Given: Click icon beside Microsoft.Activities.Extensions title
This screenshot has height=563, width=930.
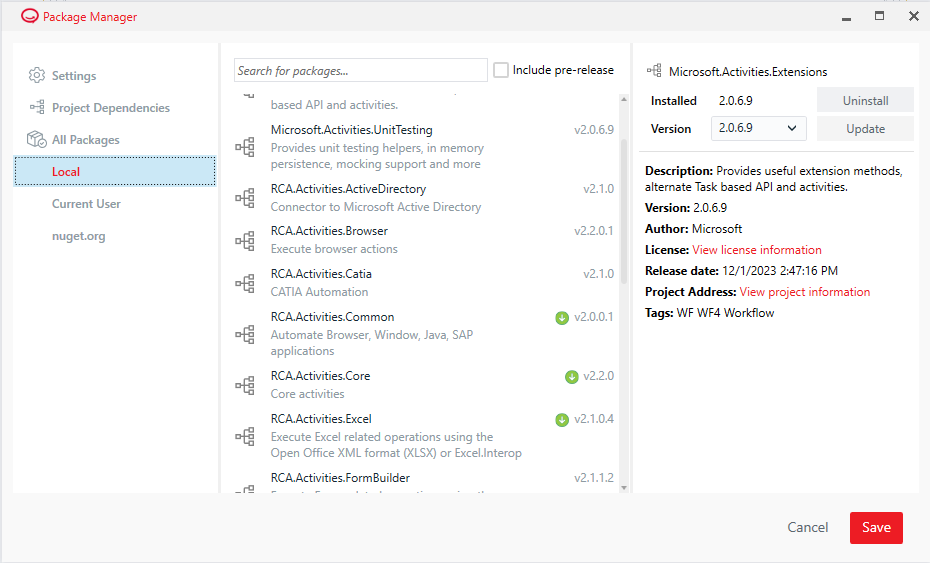Looking at the screenshot, I should click(654, 71).
